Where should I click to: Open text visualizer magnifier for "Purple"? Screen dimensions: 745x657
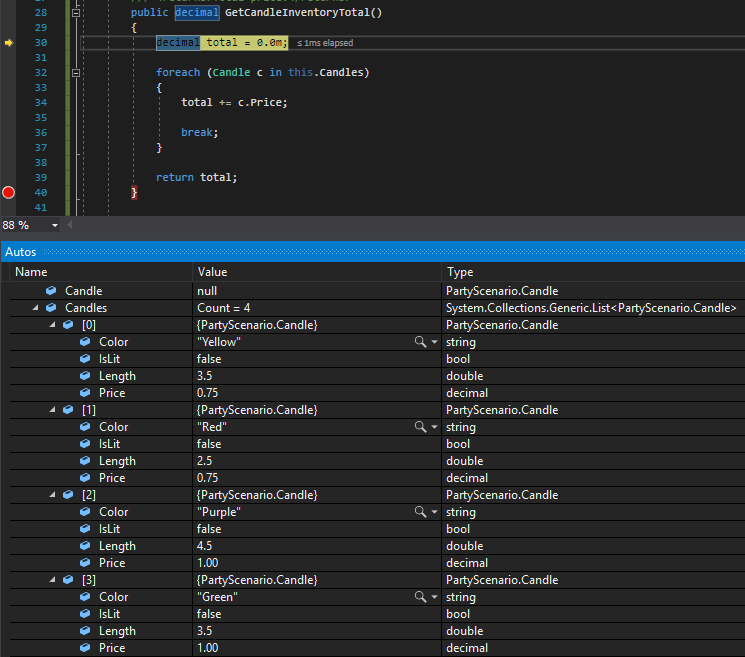click(422, 512)
